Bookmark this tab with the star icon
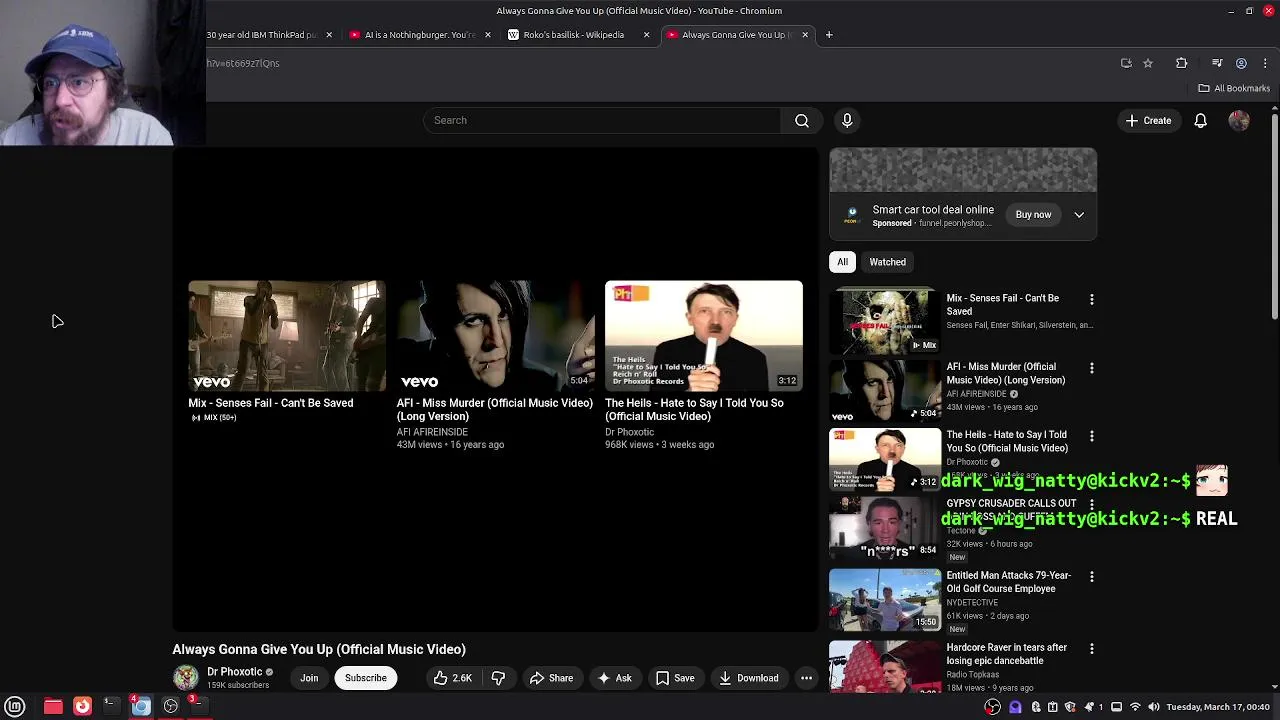 pyautogui.click(x=1148, y=63)
